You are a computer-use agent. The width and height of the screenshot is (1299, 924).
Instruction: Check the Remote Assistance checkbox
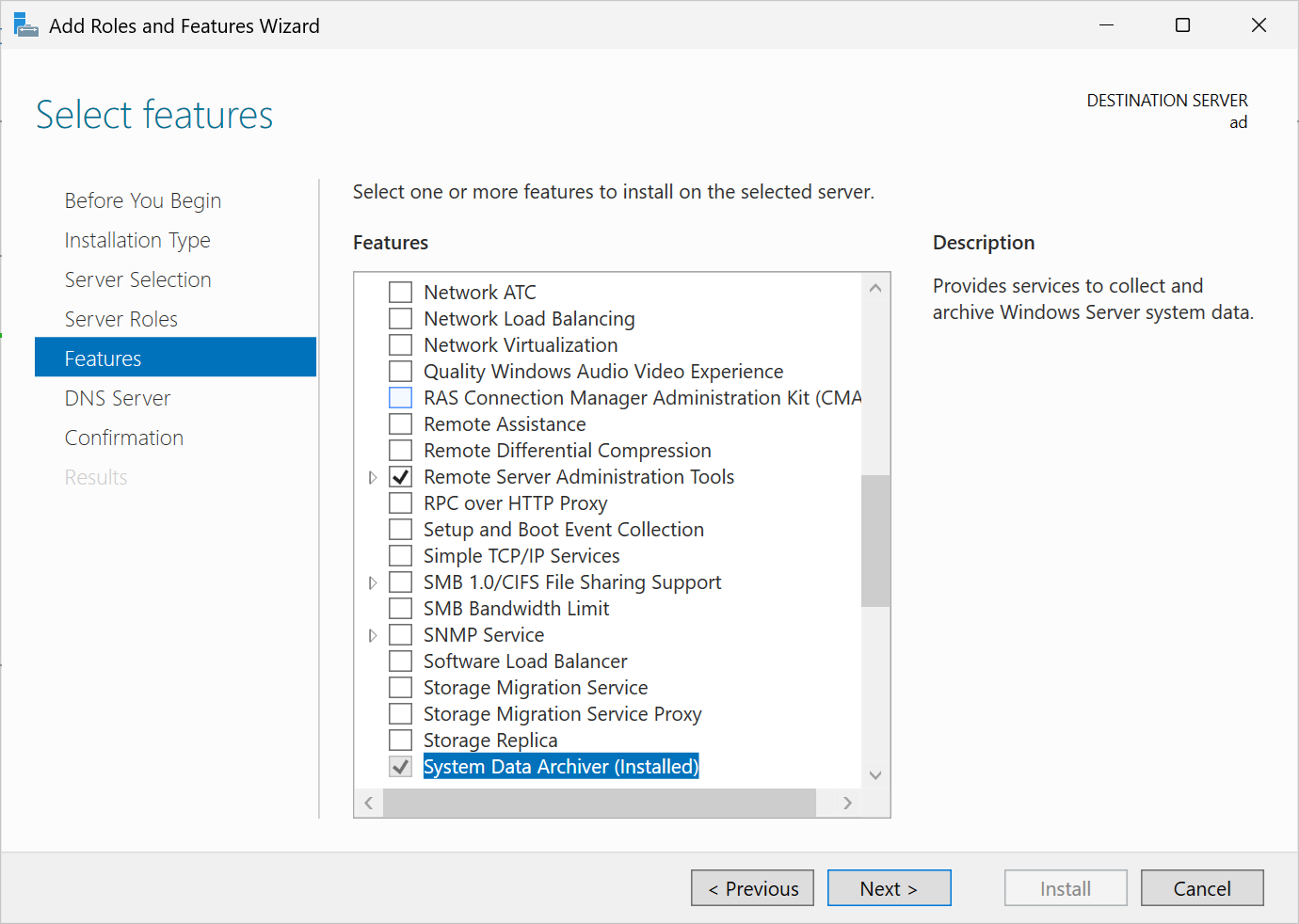400,423
